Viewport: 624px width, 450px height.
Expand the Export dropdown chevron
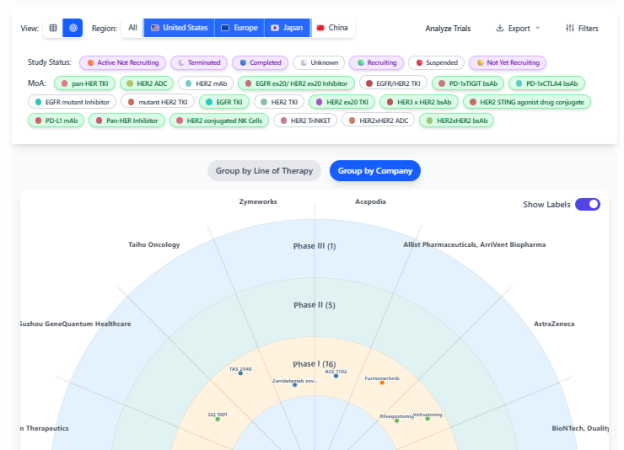pos(538,28)
